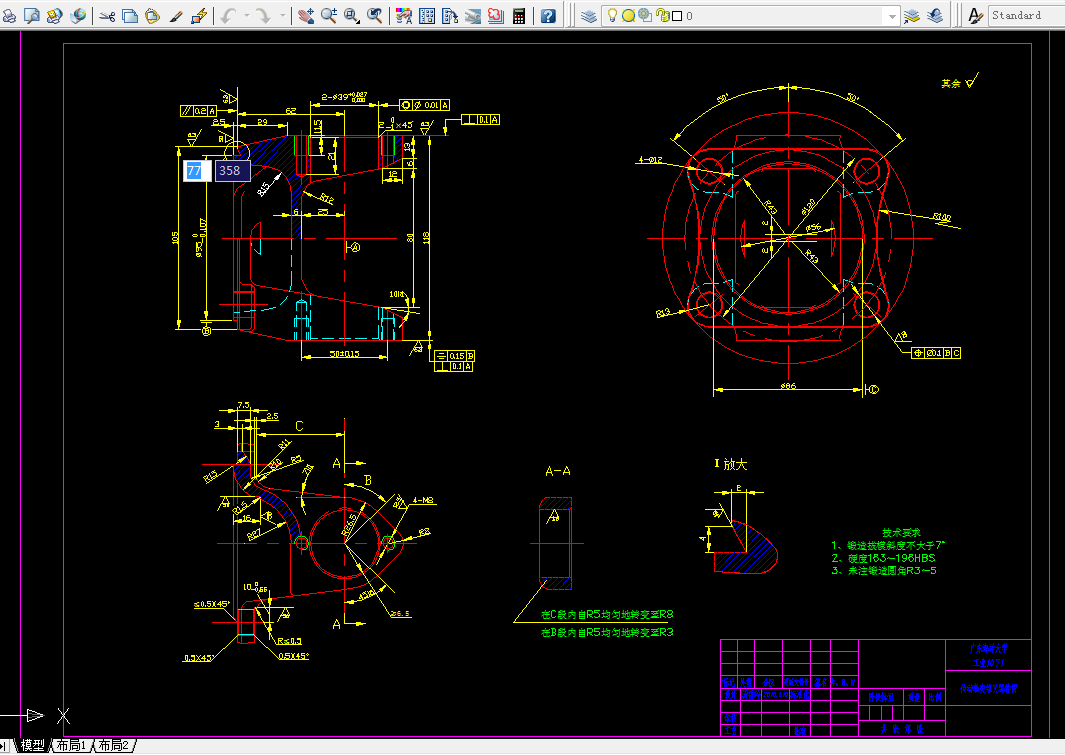Expand the Redo history dropdown arrow
Image resolution: width=1065 pixels, height=755 pixels.
click(283, 16)
